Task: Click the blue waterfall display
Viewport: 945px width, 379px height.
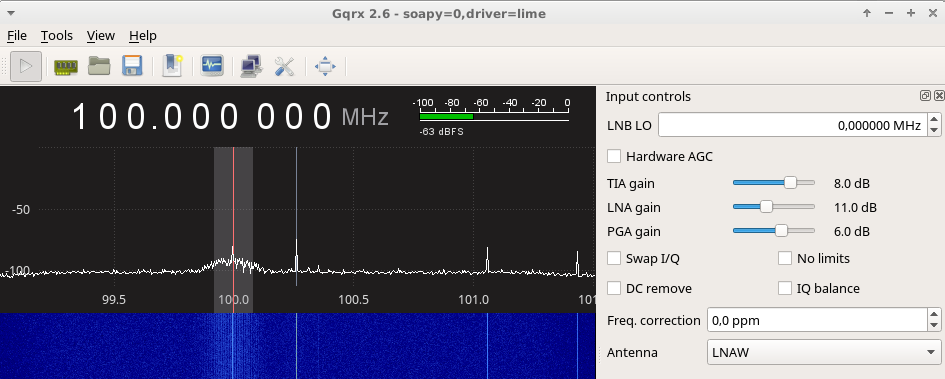Action: (x=298, y=346)
